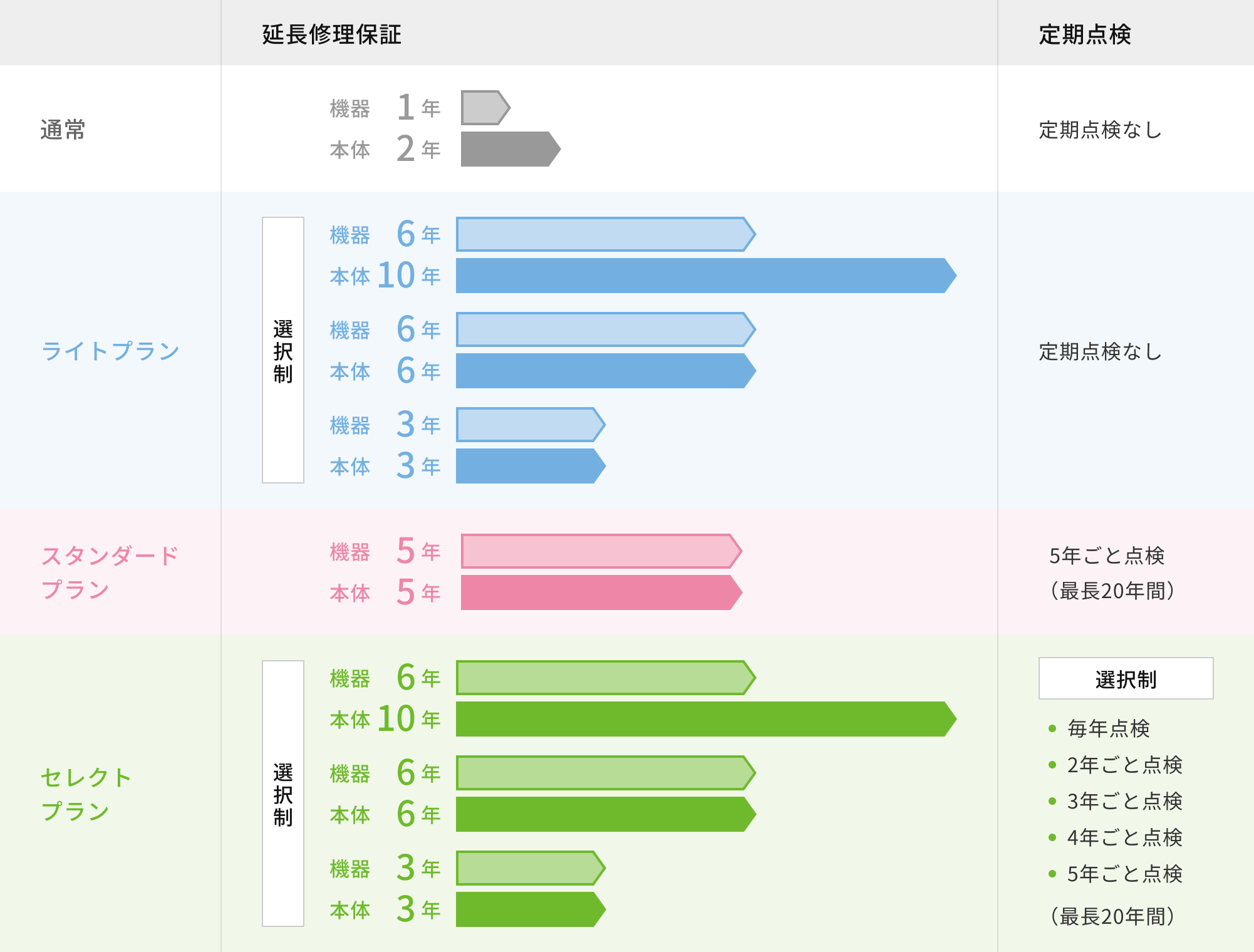Click the blue 本体 10年 arrow bar
Viewport: 1254px width, 952px height.
pos(706,276)
